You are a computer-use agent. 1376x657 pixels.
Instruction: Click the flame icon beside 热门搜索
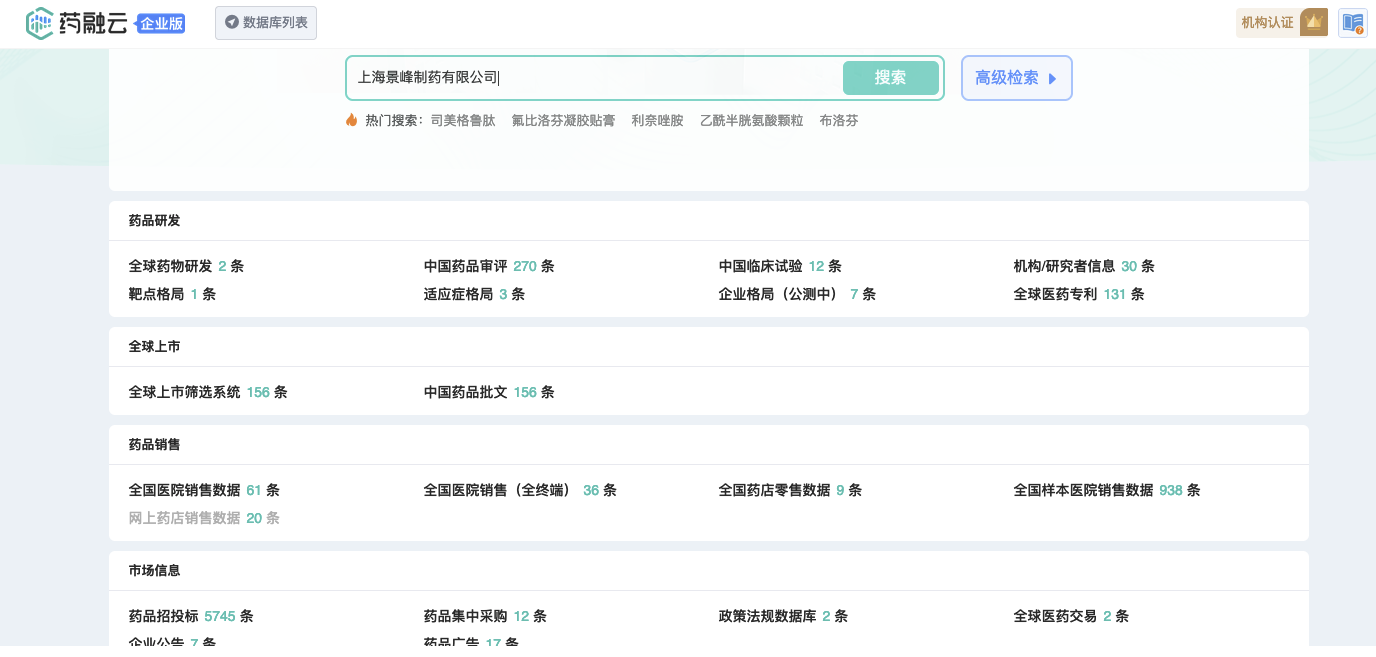[351, 120]
